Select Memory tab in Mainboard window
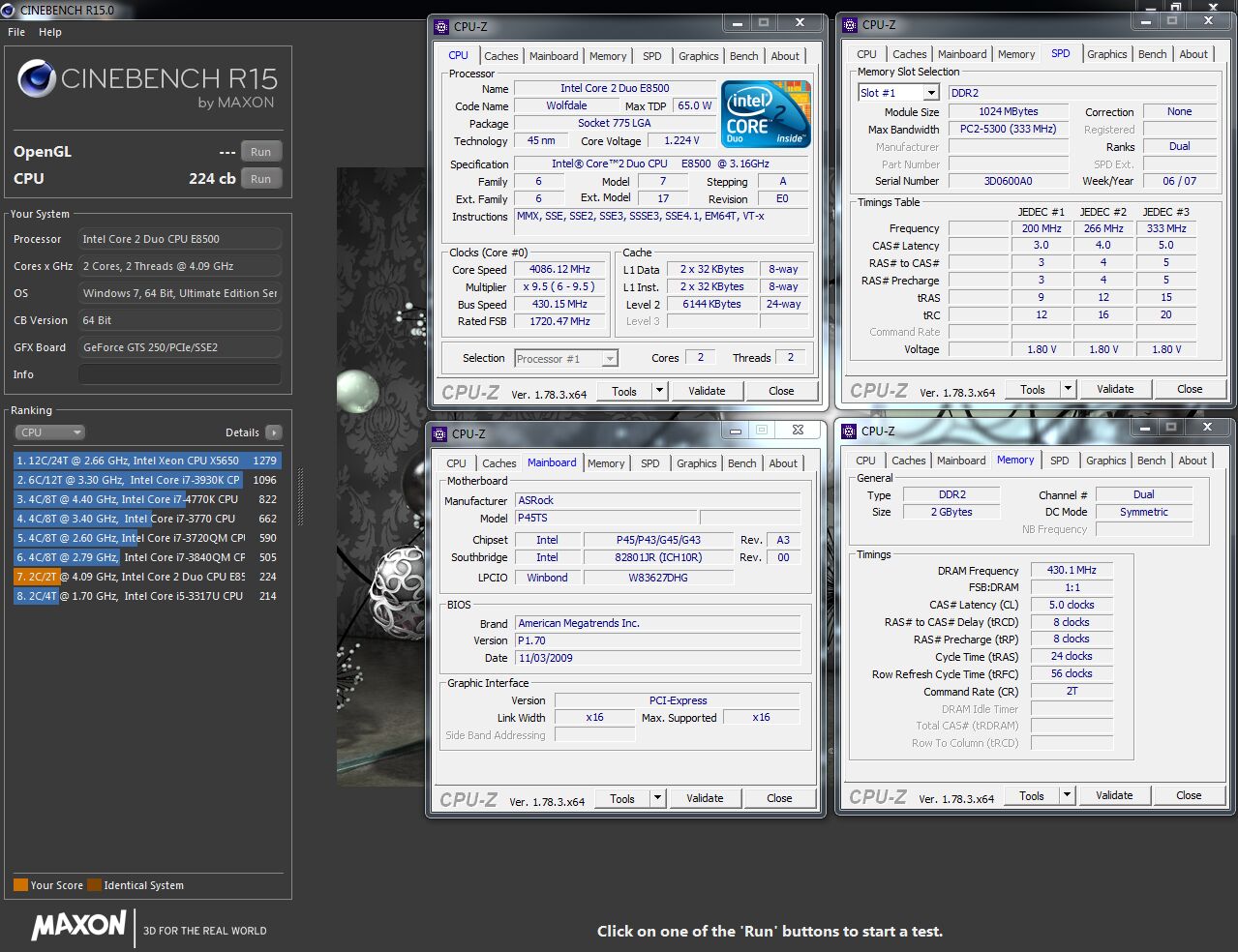Viewport: 1238px width, 952px height. point(606,463)
